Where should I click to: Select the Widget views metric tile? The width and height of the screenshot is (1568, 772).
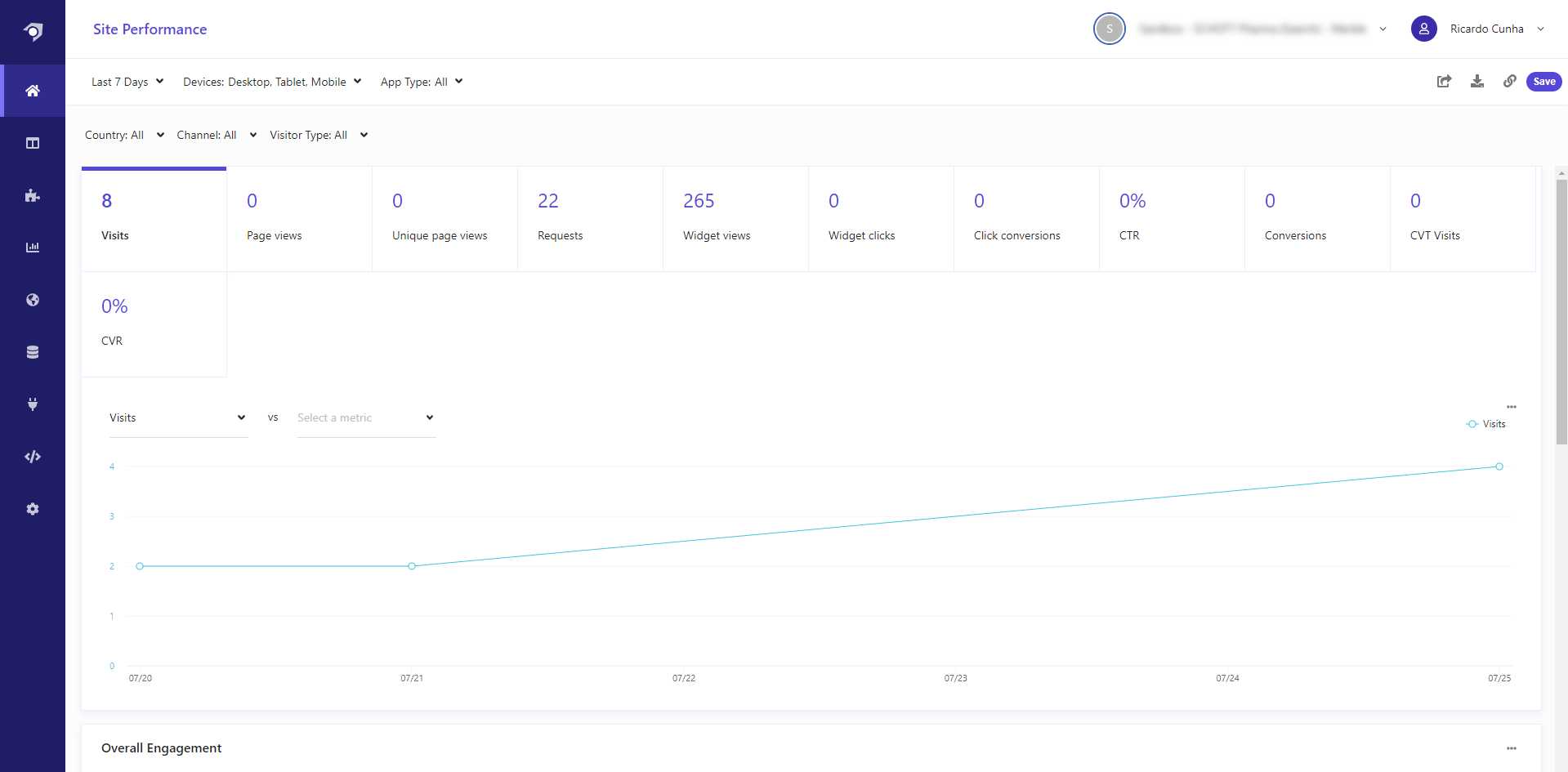[x=735, y=219]
